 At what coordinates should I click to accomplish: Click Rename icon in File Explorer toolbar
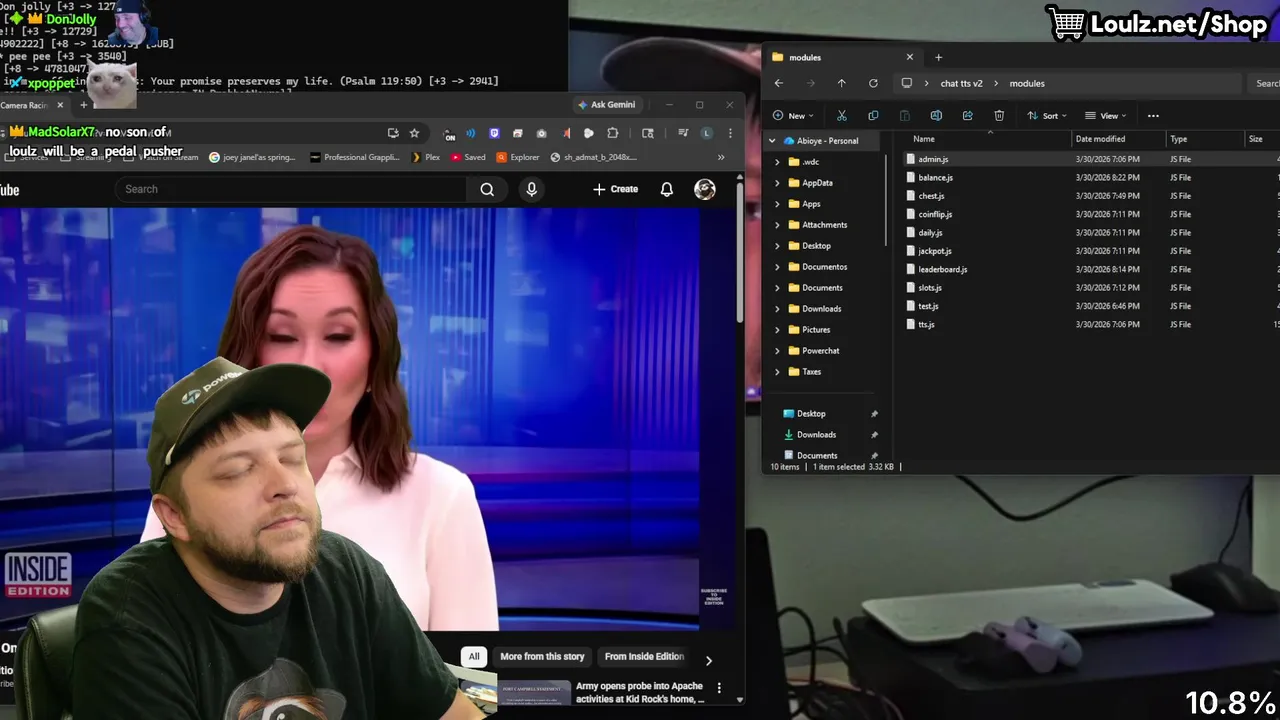click(x=936, y=116)
